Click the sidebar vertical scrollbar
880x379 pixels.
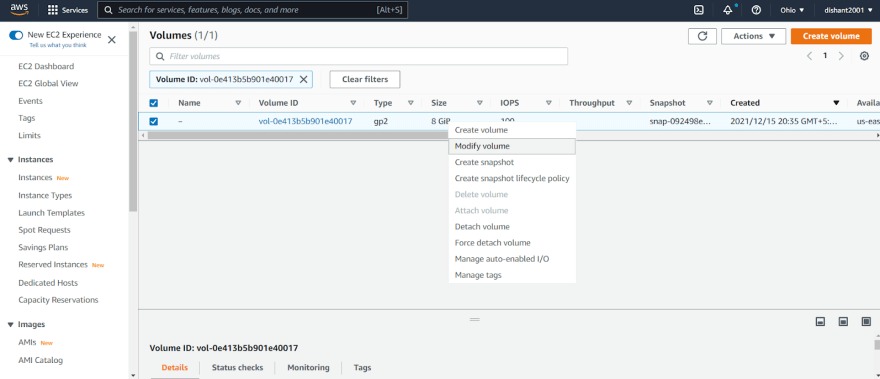(133, 121)
